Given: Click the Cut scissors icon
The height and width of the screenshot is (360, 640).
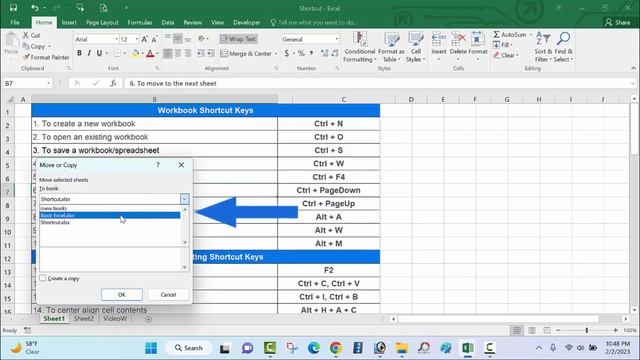Looking at the screenshot, I should 26,36.
